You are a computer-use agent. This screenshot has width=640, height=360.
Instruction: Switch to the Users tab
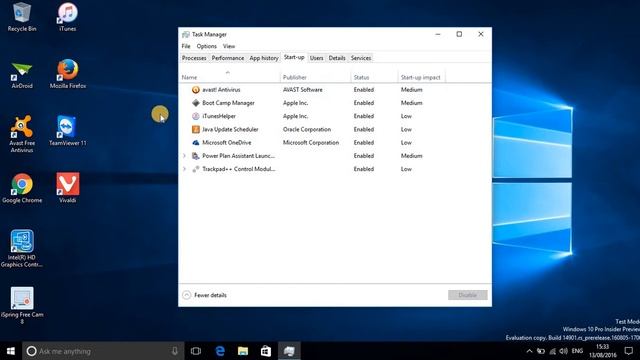[316, 58]
